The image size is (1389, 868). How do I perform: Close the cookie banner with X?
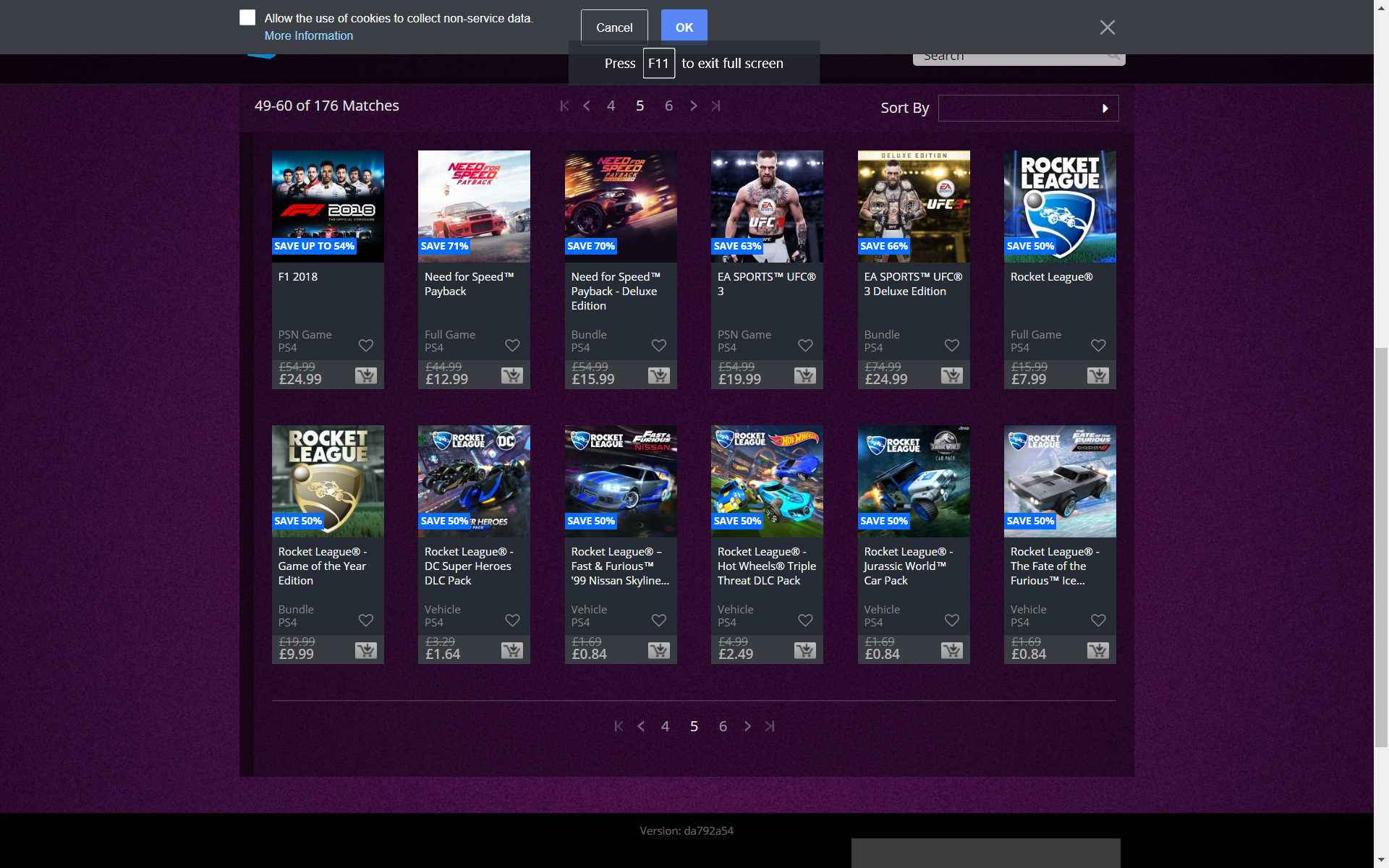1107,27
